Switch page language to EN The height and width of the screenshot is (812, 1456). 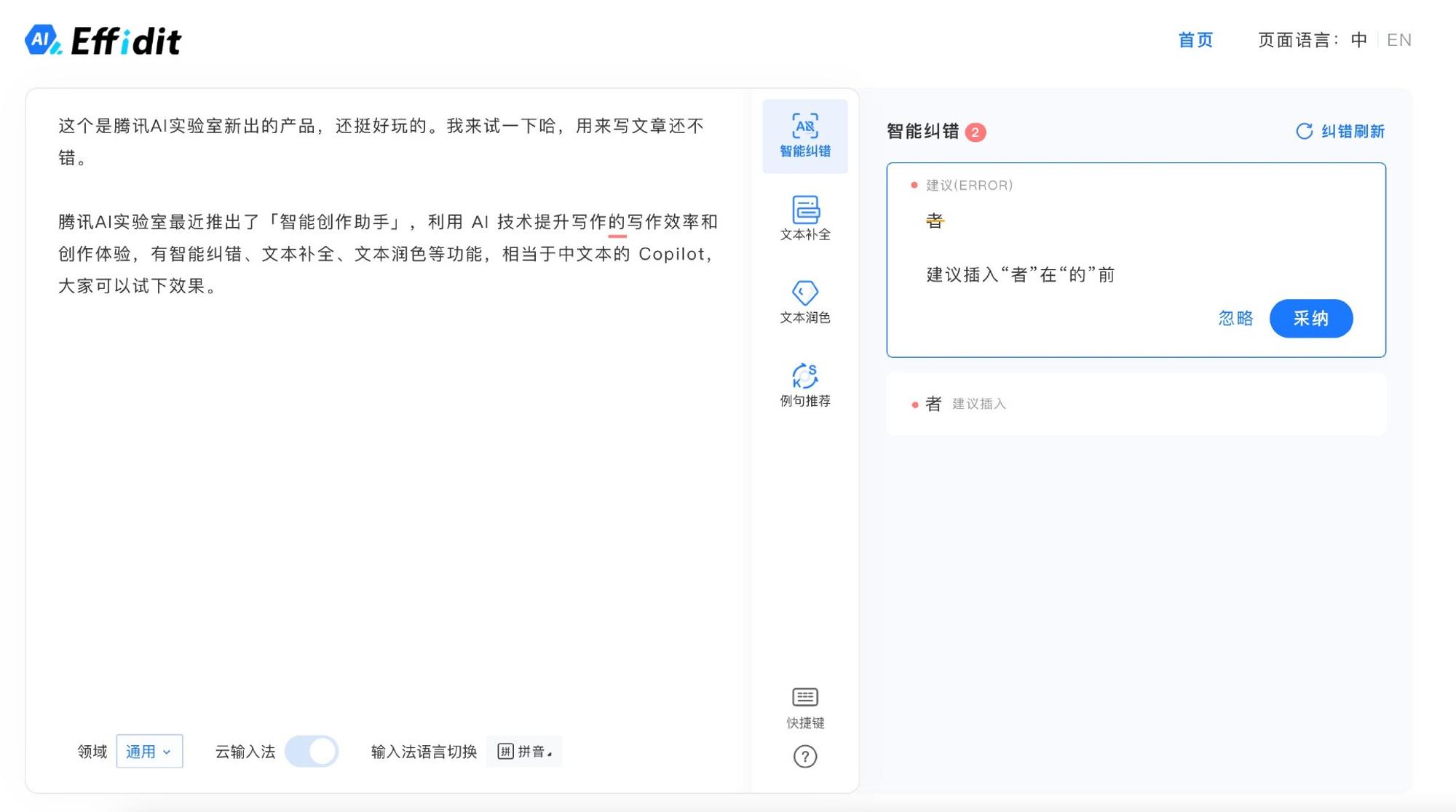[x=1398, y=40]
